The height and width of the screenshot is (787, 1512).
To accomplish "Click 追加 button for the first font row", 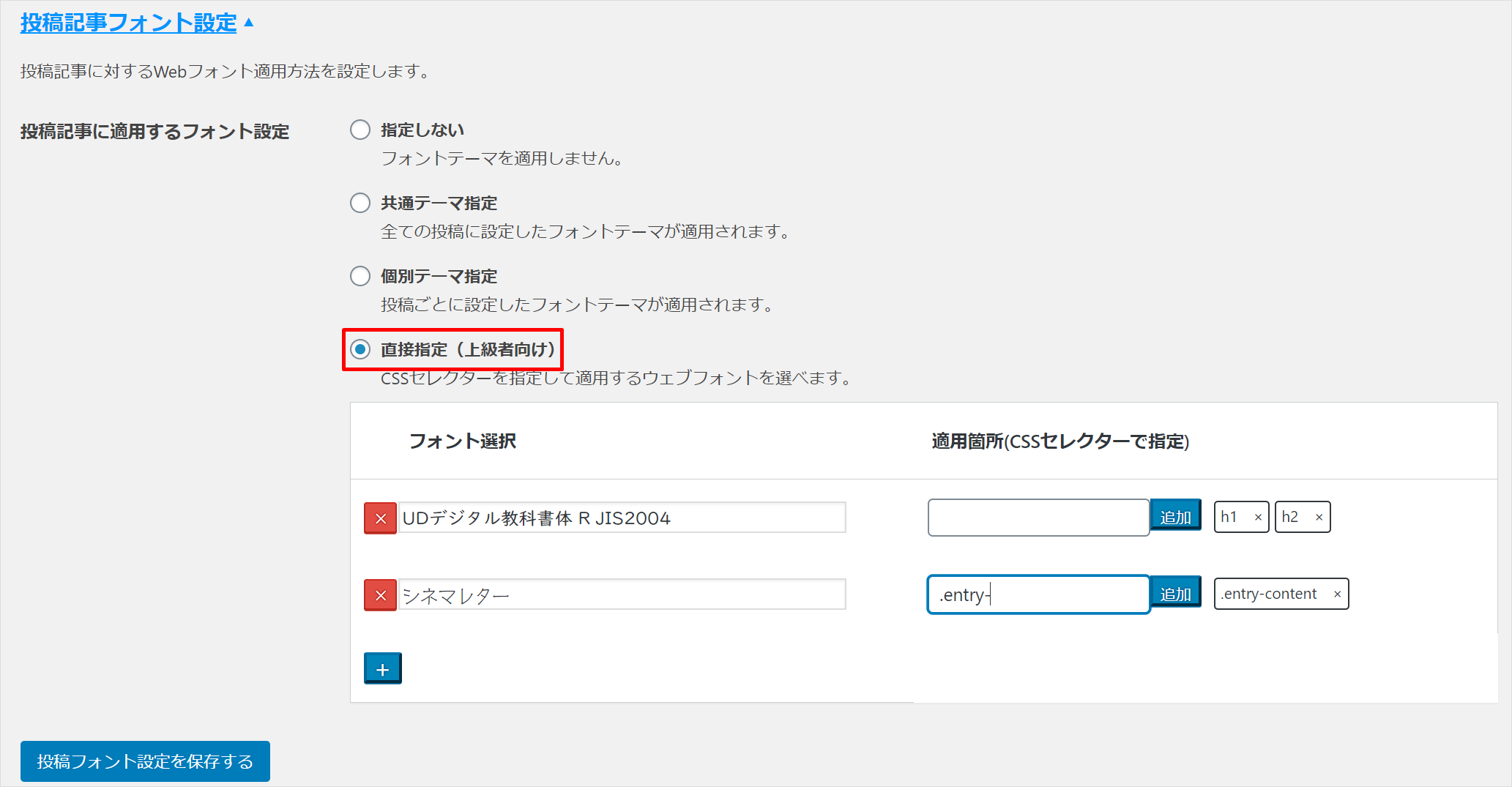I will pos(1175,518).
